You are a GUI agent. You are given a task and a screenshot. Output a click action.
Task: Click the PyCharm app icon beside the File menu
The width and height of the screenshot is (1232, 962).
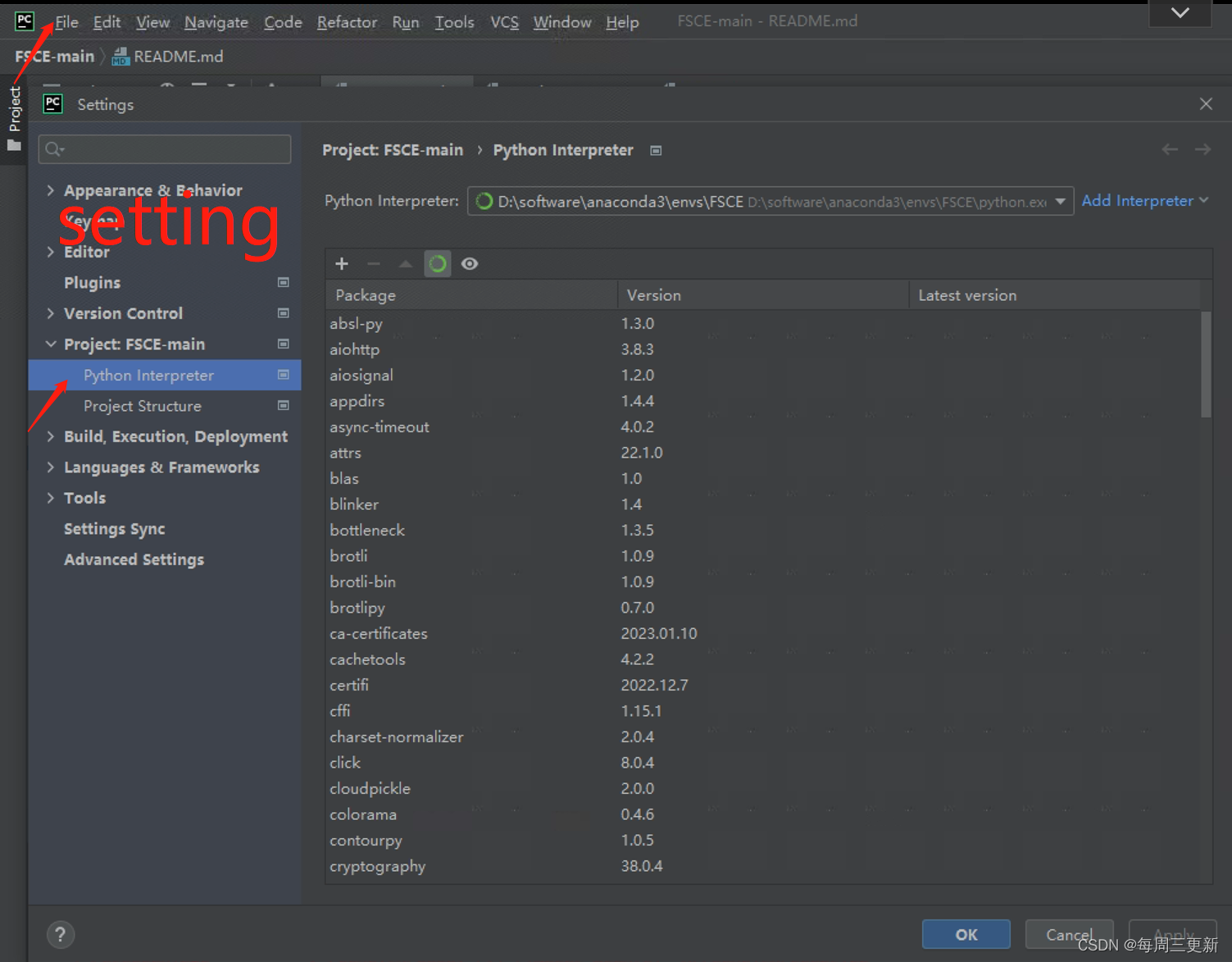(x=25, y=21)
